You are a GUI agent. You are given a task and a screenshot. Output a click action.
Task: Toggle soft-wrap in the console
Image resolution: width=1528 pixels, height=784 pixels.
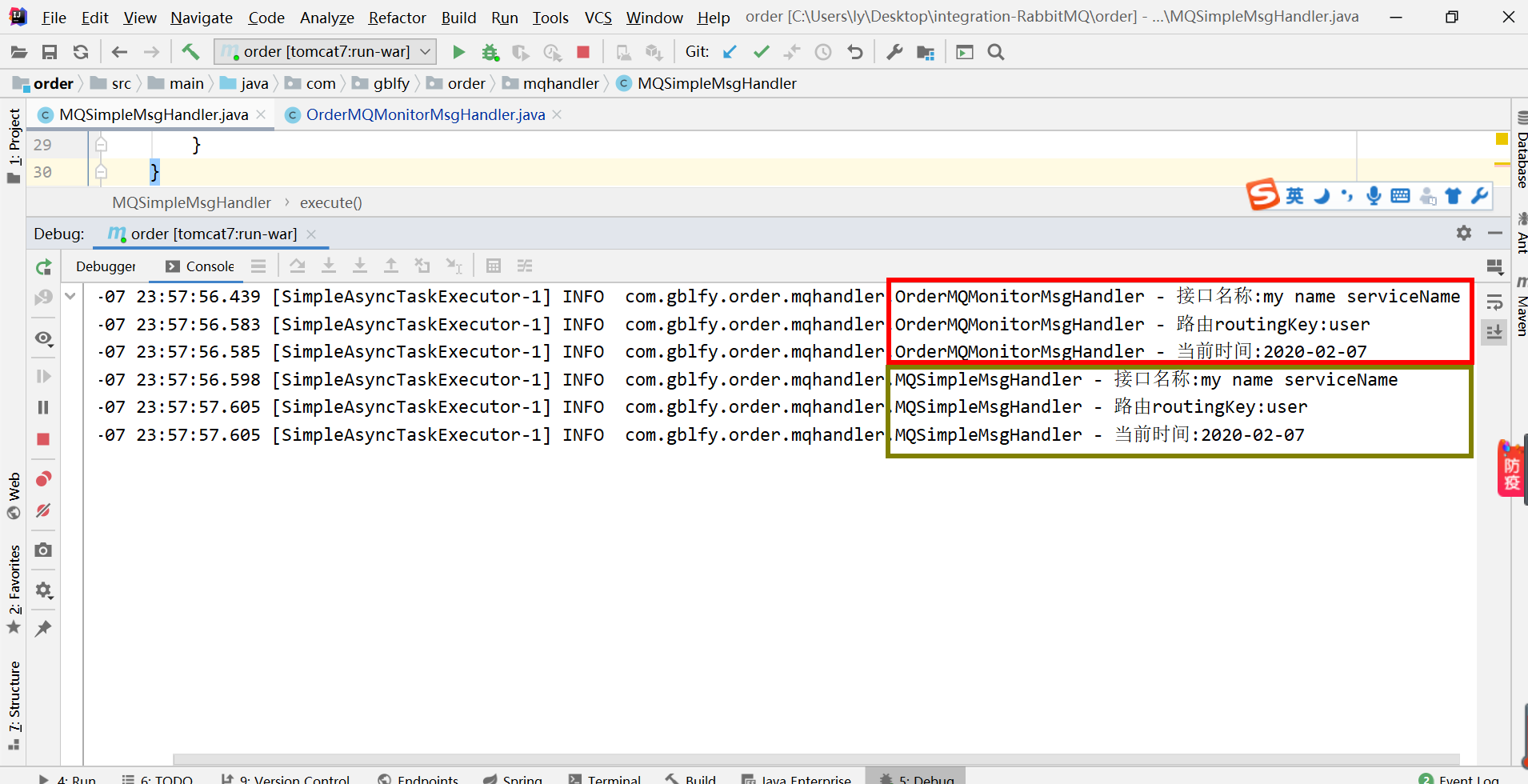1494,302
